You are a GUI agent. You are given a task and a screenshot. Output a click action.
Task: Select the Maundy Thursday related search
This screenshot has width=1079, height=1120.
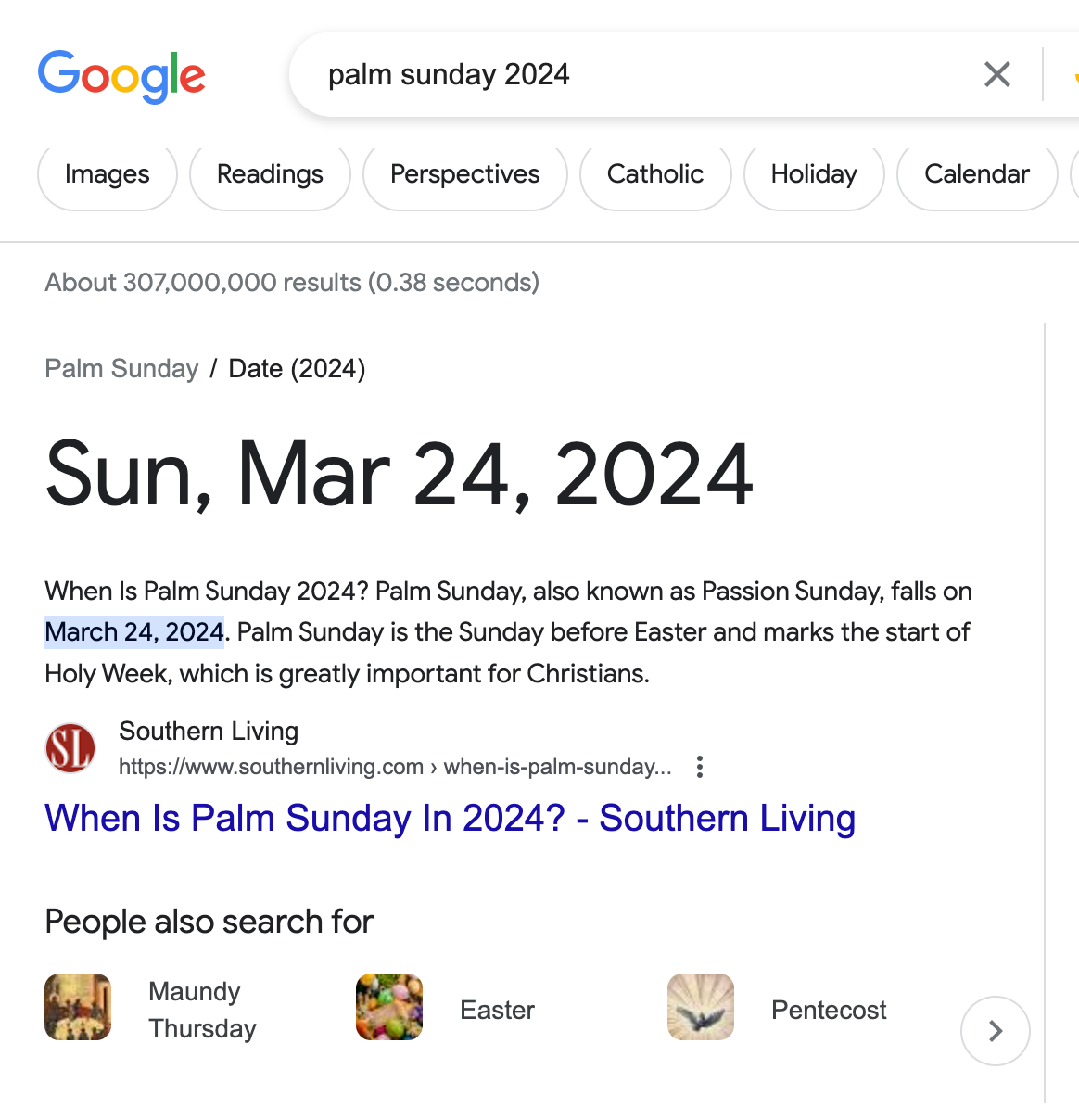[x=202, y=1010]
